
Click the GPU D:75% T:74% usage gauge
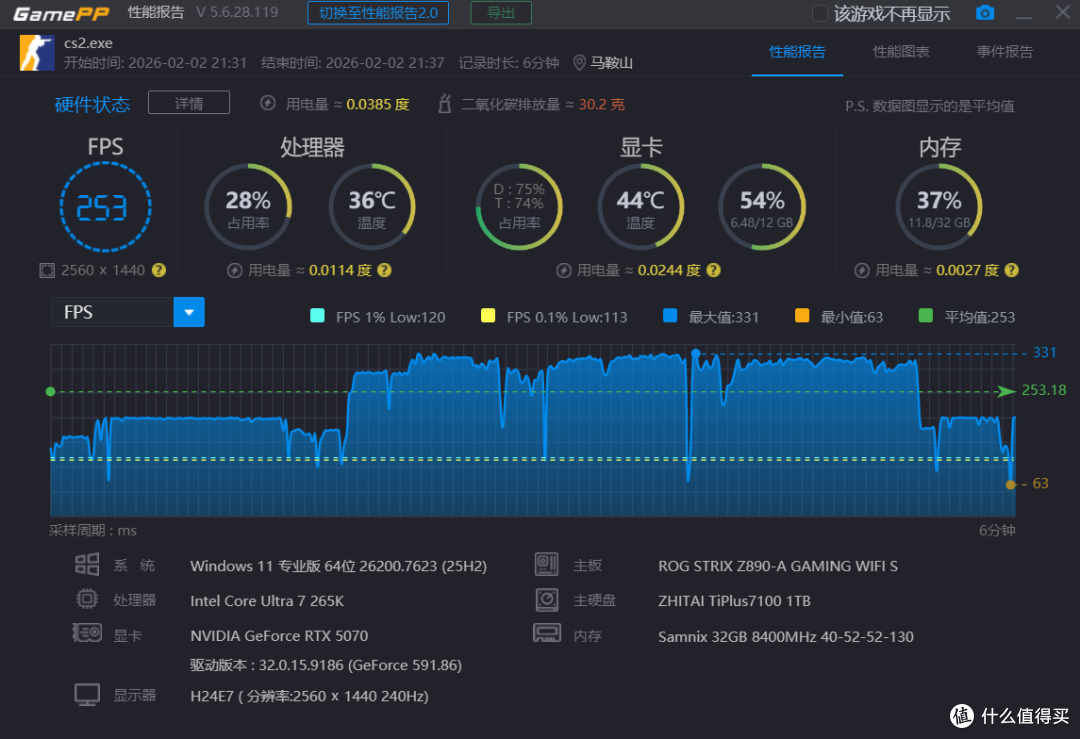click(519, 207)
